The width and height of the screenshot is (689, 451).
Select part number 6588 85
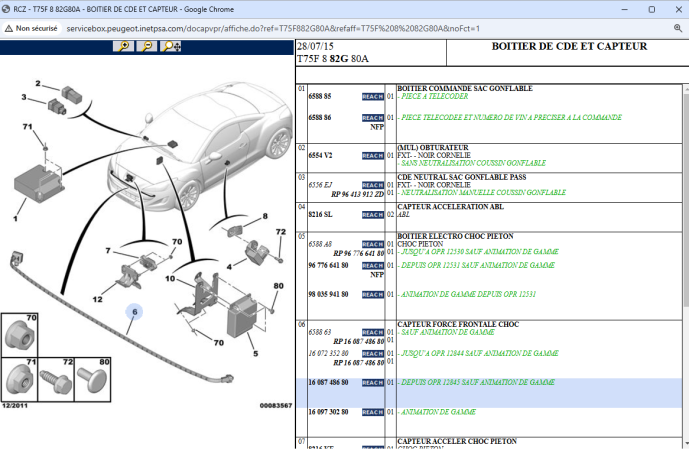click(319, 96)
